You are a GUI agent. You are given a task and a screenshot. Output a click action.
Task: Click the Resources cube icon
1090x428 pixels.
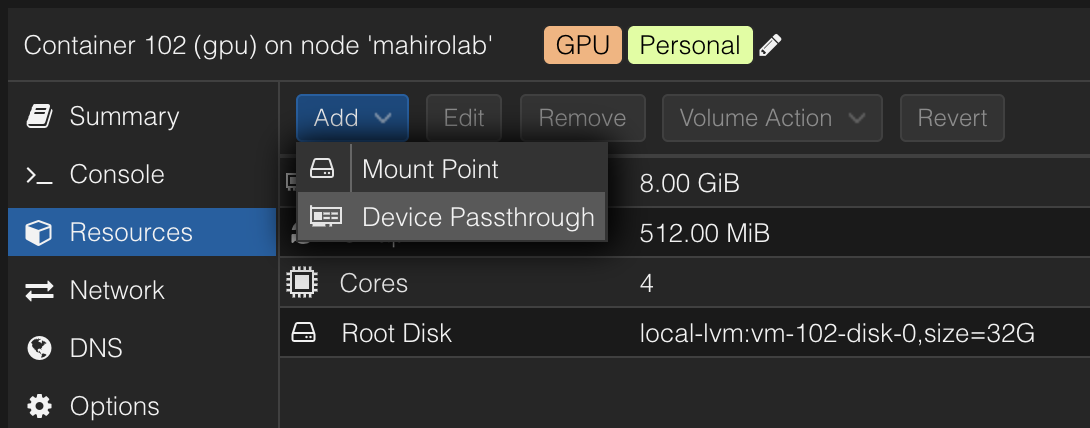coord(39,232)
